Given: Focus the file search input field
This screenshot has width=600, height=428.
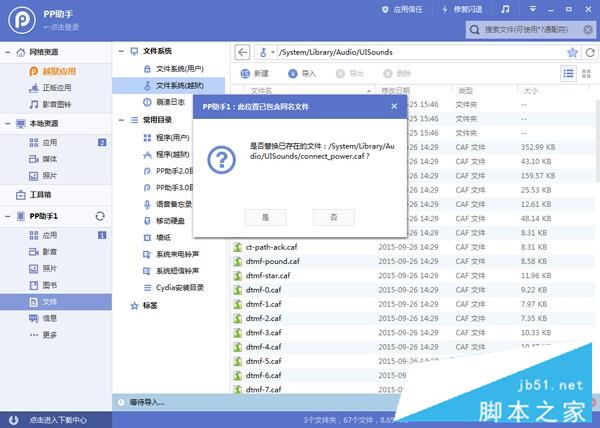Looking at the screenshot, I should click(x=532, y=29).
